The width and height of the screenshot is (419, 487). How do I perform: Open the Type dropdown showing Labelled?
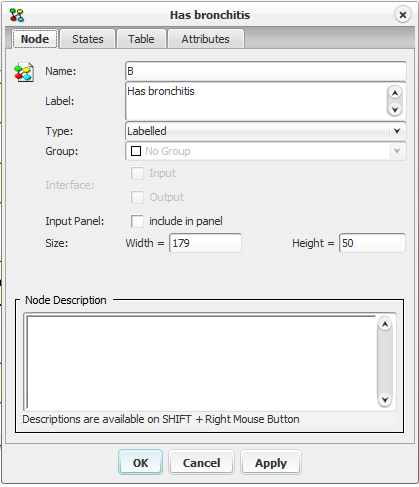(266, 131)
